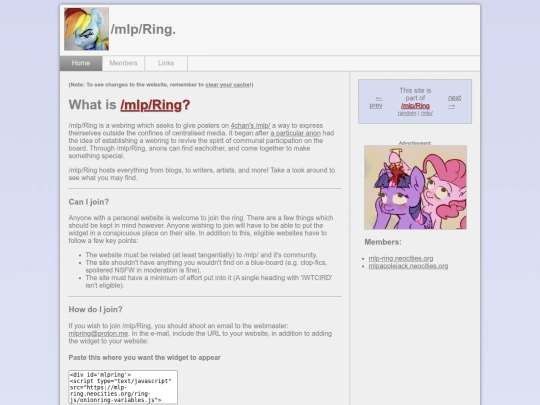Click the /mlp/Ring. site title
Image resolution: width=540 pixels, height=405 pixels.
pos(143,30)
